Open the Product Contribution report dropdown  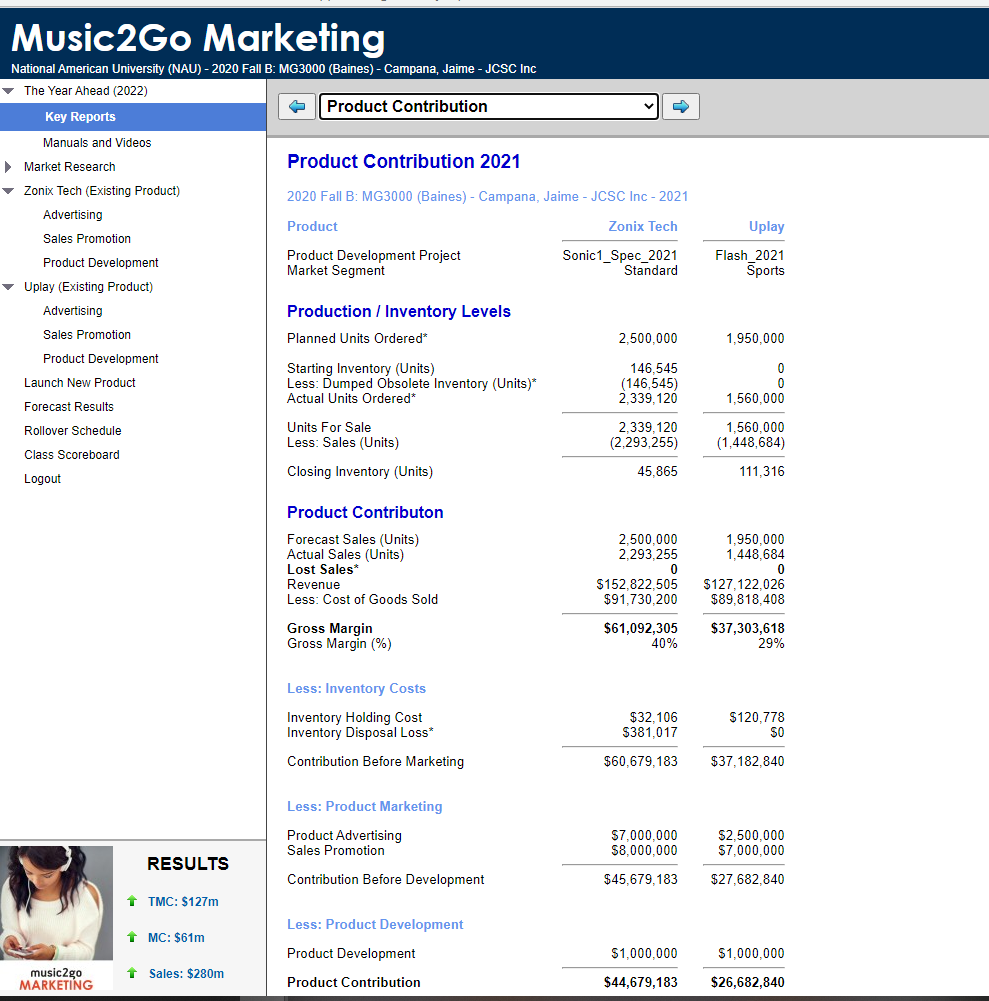coord(488,107)
